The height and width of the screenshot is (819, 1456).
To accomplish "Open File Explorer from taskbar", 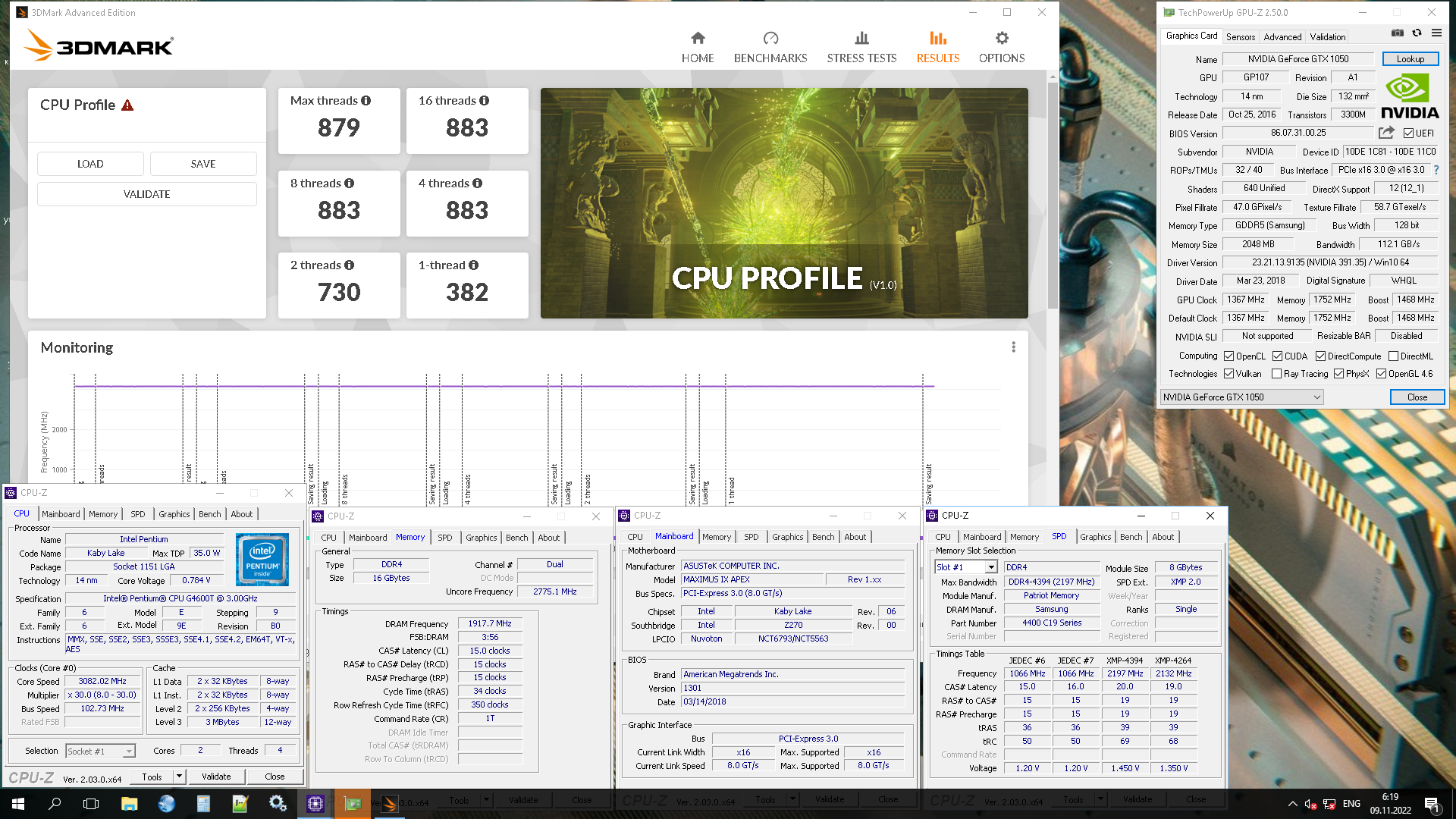I will [129, 803].
